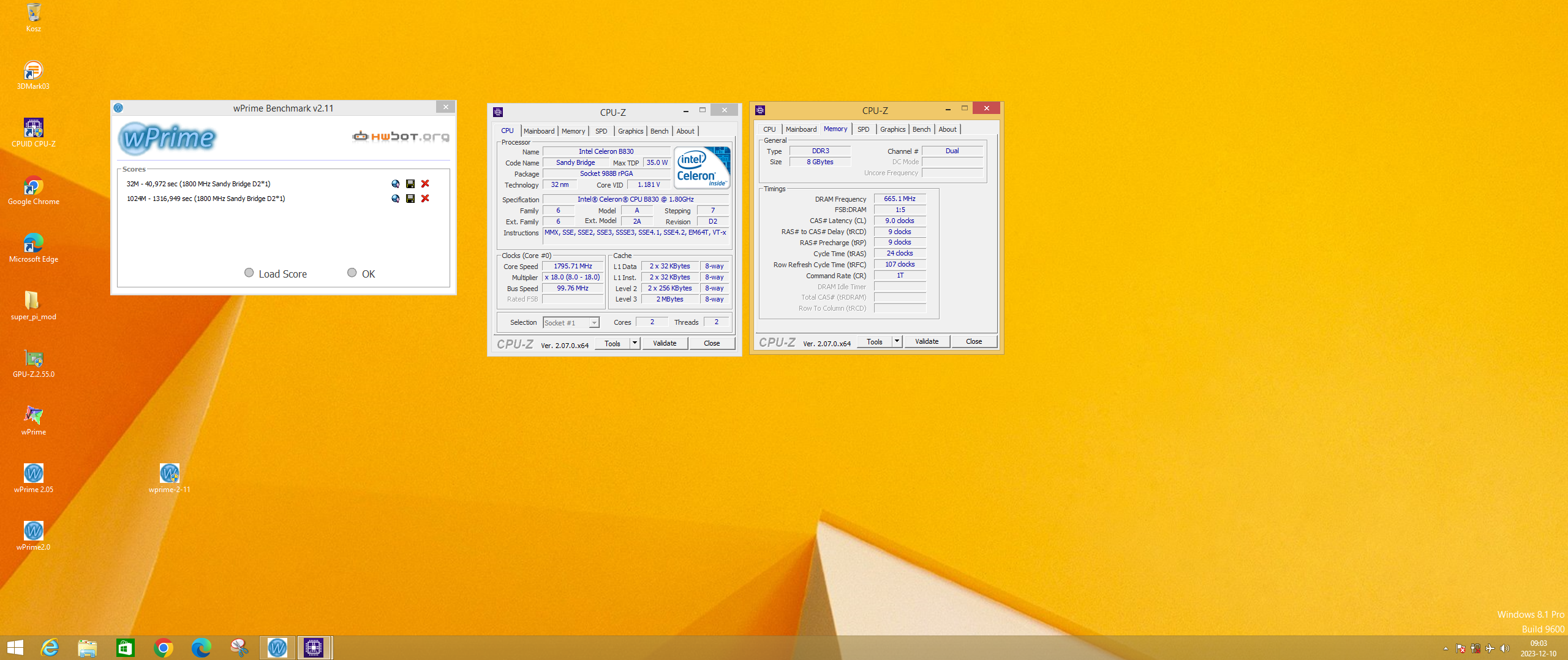Open the wPrime 2.05 desktop icon
Viewport: 1568px width, 660px height.
tap(34, 479)
